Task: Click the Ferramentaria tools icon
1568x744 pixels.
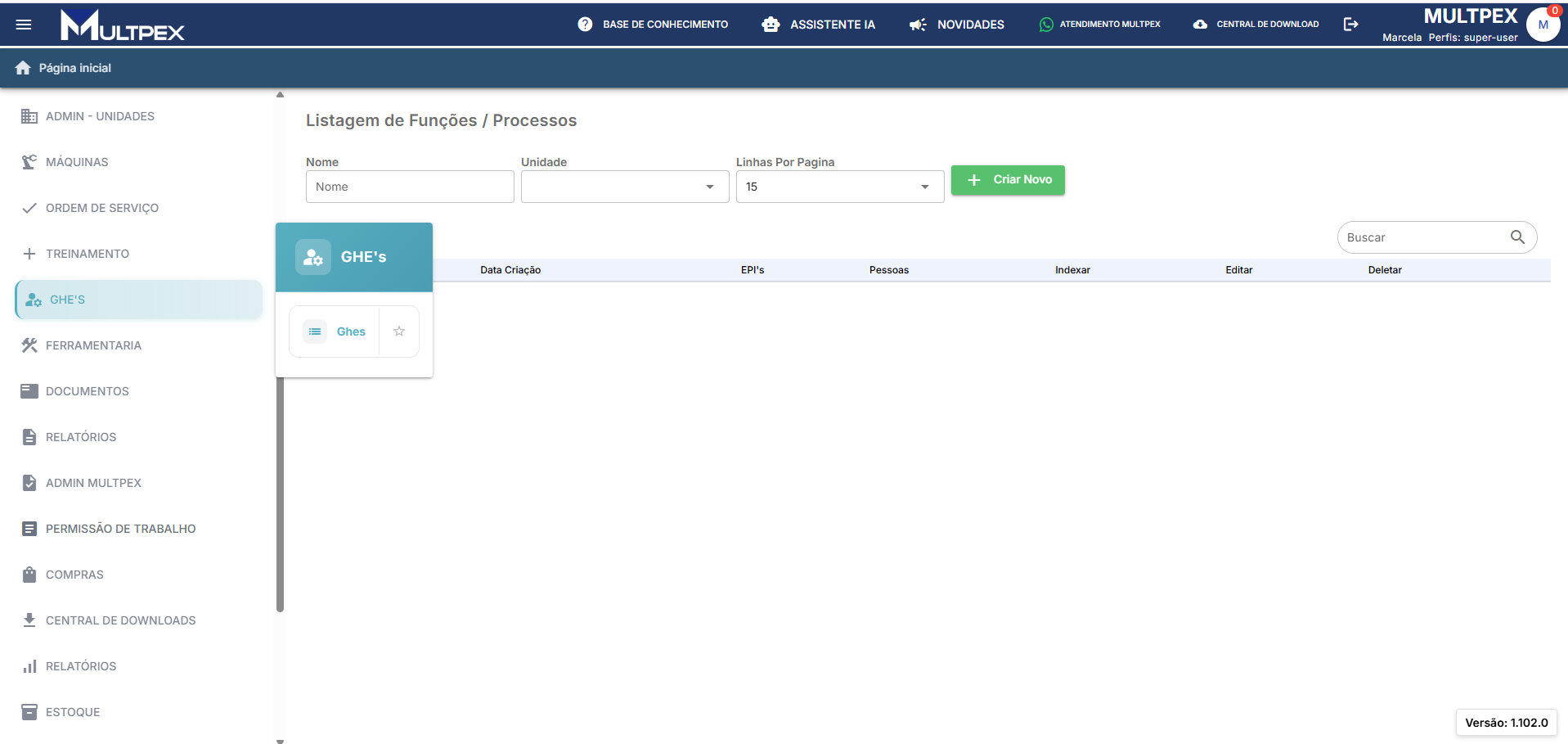Action: pyautogui.click(x=29, y=345)
